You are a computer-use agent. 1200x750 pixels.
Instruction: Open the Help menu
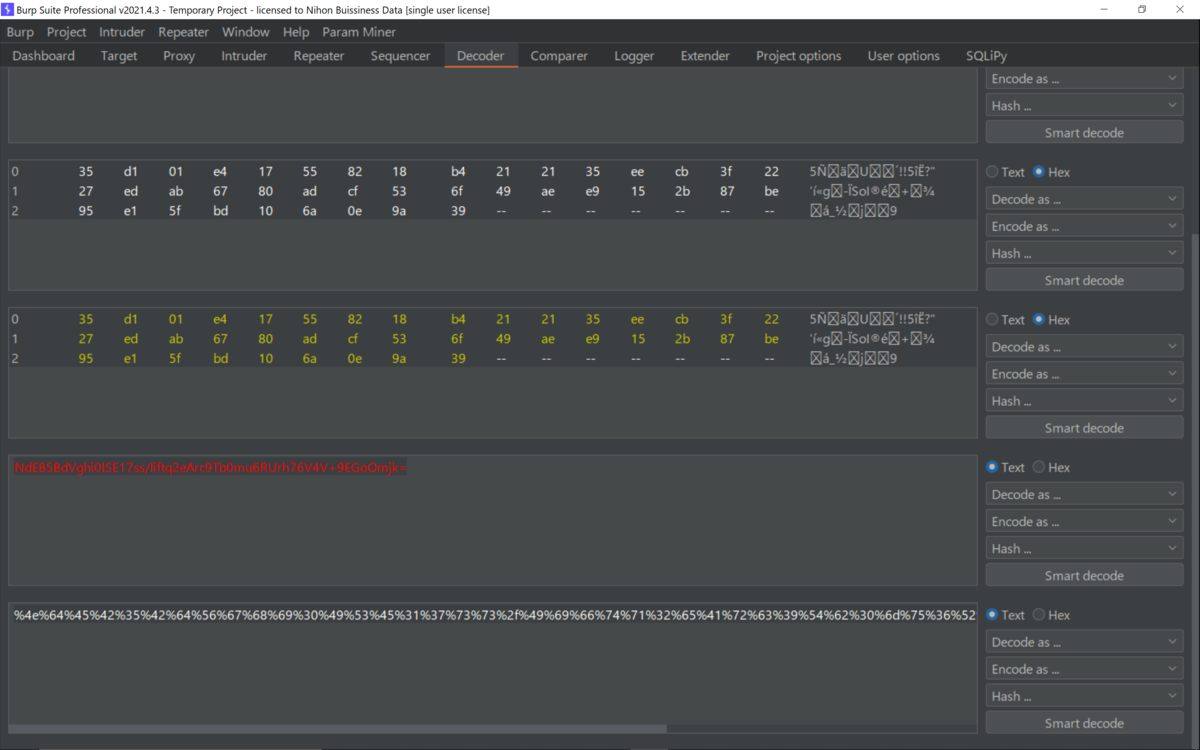coord(296,32)
